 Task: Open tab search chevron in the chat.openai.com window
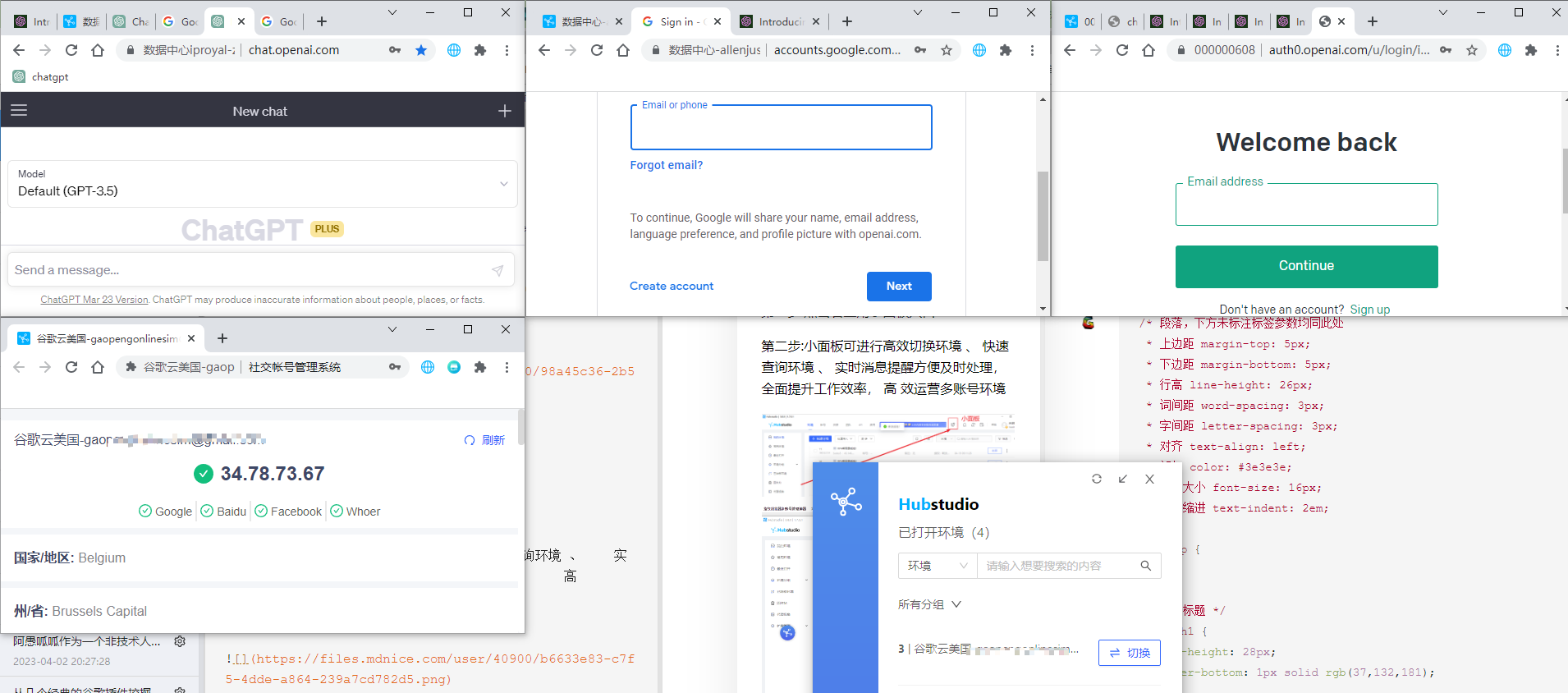(x=392, y=12)
